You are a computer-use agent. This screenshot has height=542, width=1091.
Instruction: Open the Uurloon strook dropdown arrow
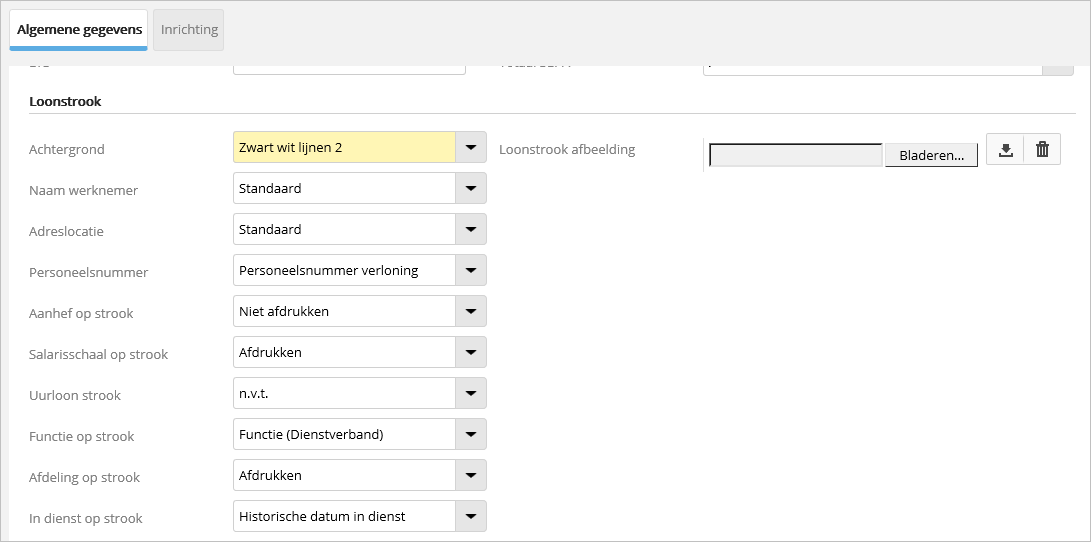point(471,394)
